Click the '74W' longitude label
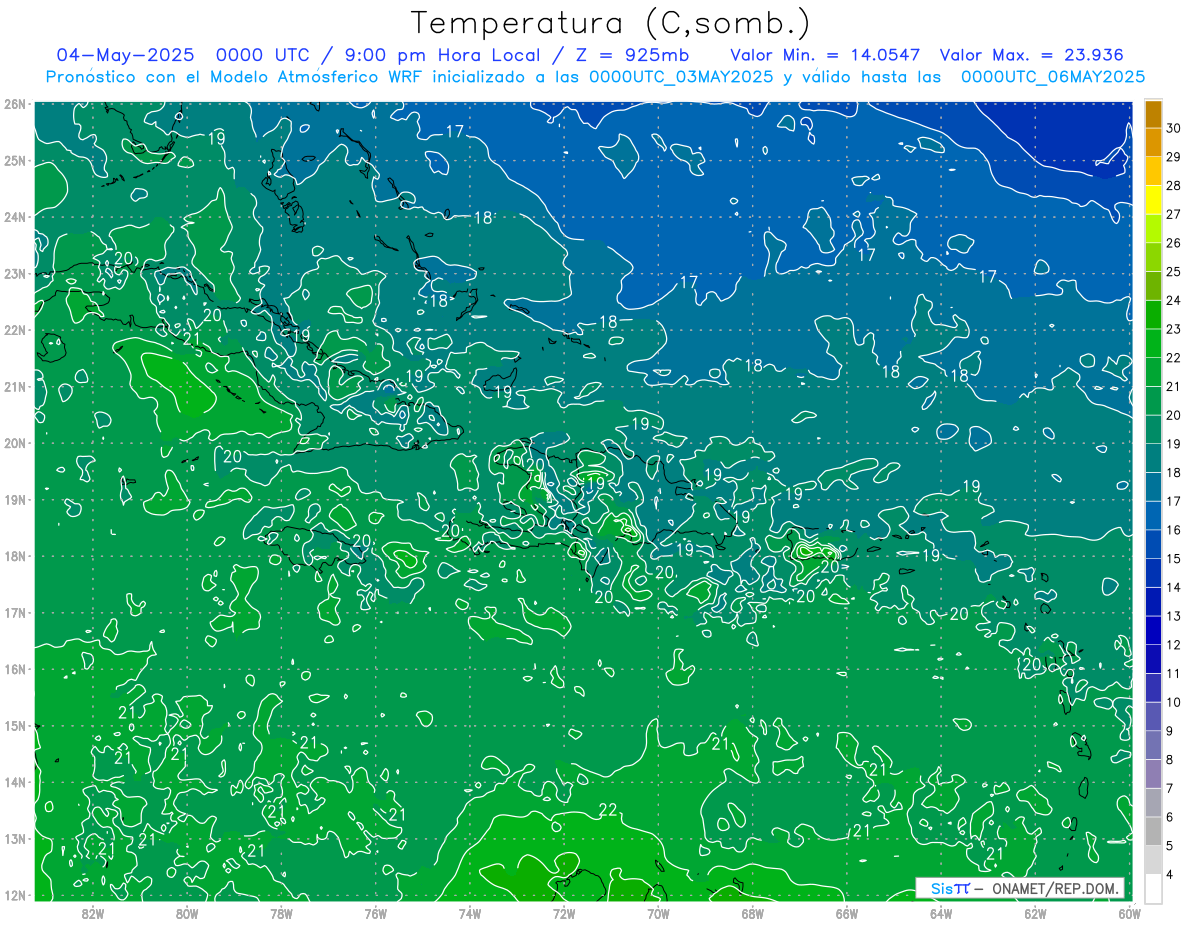1200x927 pixels. pyautogui.click(x=470, y=912)
